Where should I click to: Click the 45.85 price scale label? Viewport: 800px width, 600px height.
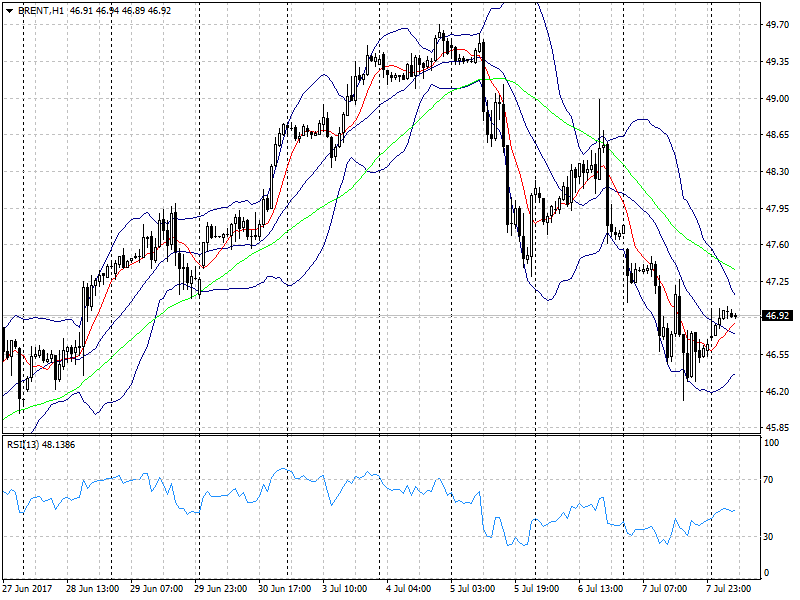pyautogui.click(x=777, y=427)
